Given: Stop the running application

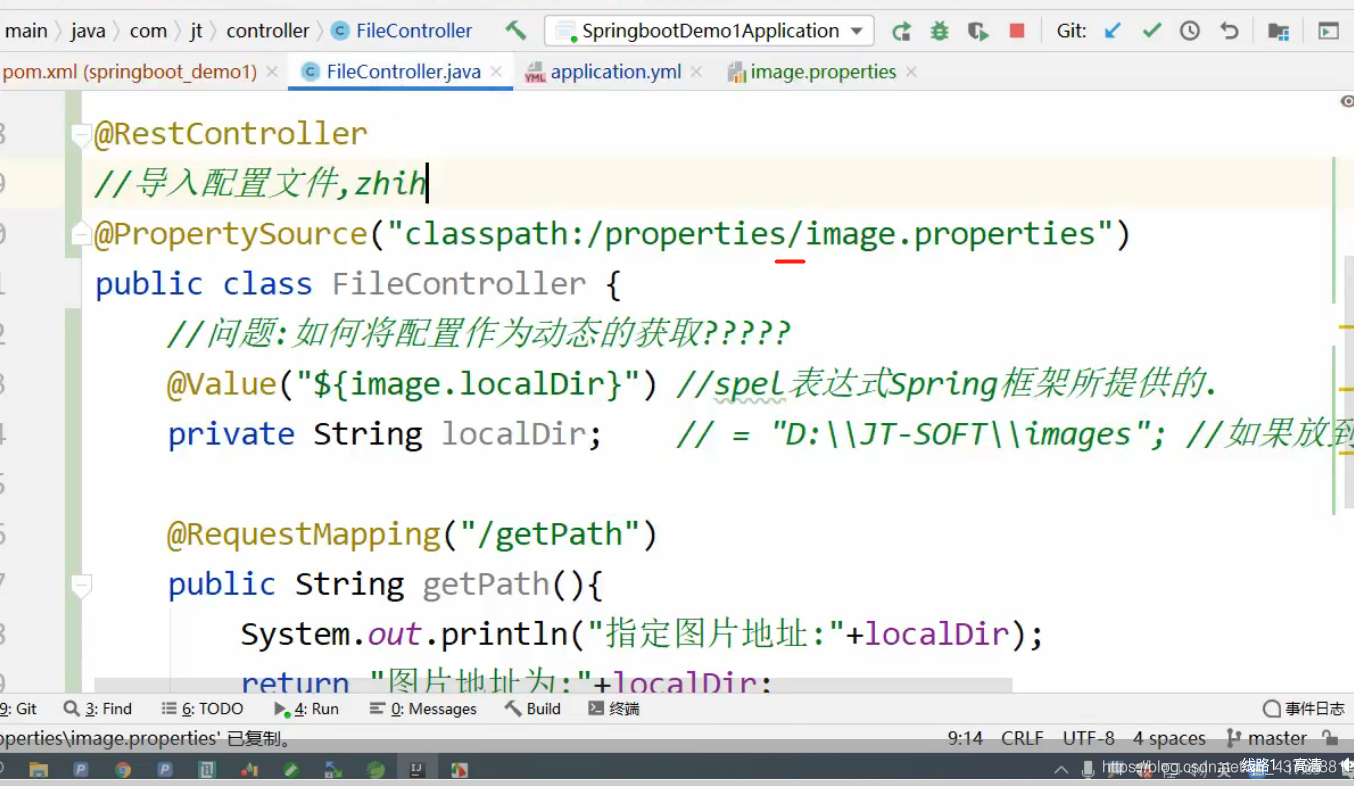Looking at the screenshot, I should [x=1017, y=31].
